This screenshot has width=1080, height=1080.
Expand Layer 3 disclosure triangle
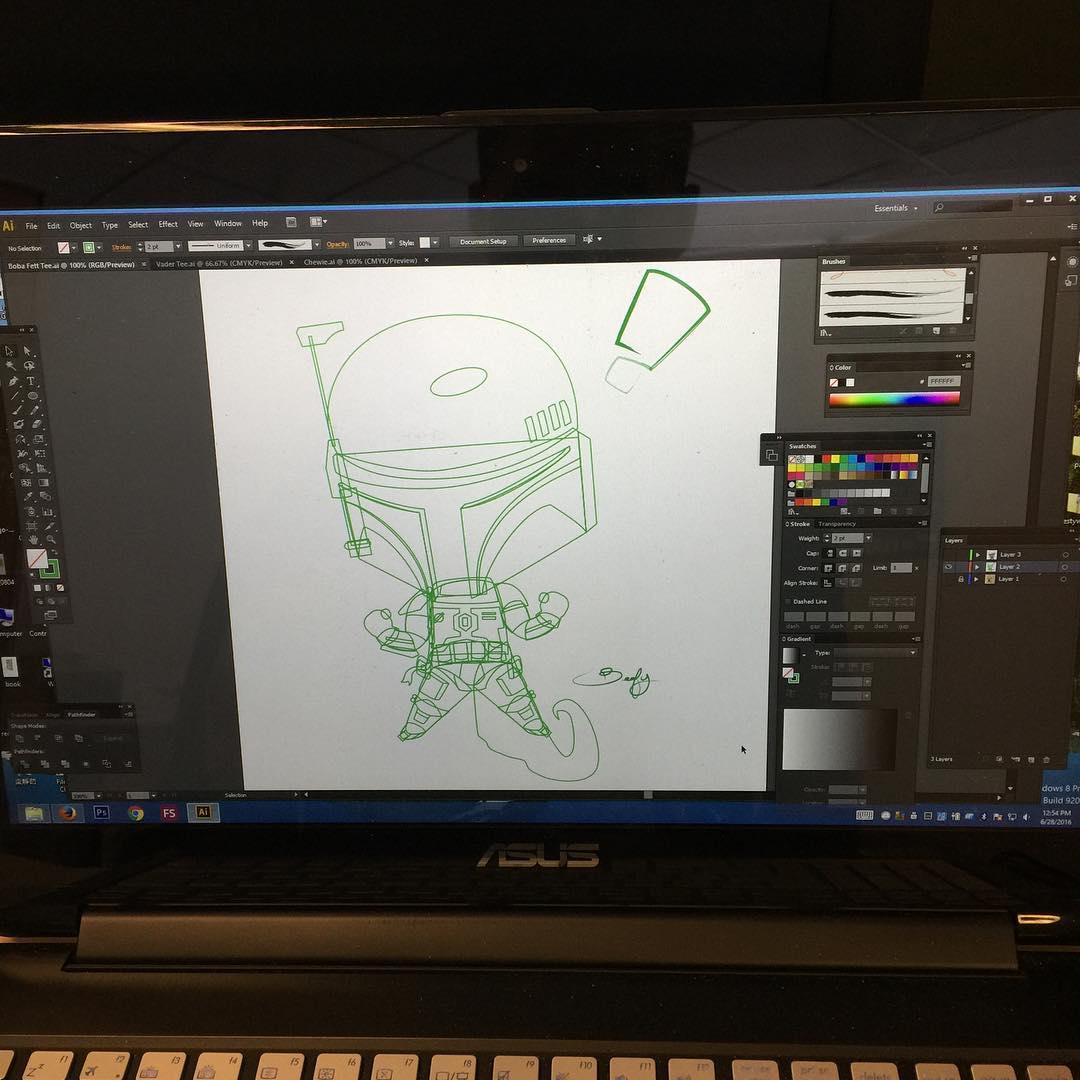point(977,554)
